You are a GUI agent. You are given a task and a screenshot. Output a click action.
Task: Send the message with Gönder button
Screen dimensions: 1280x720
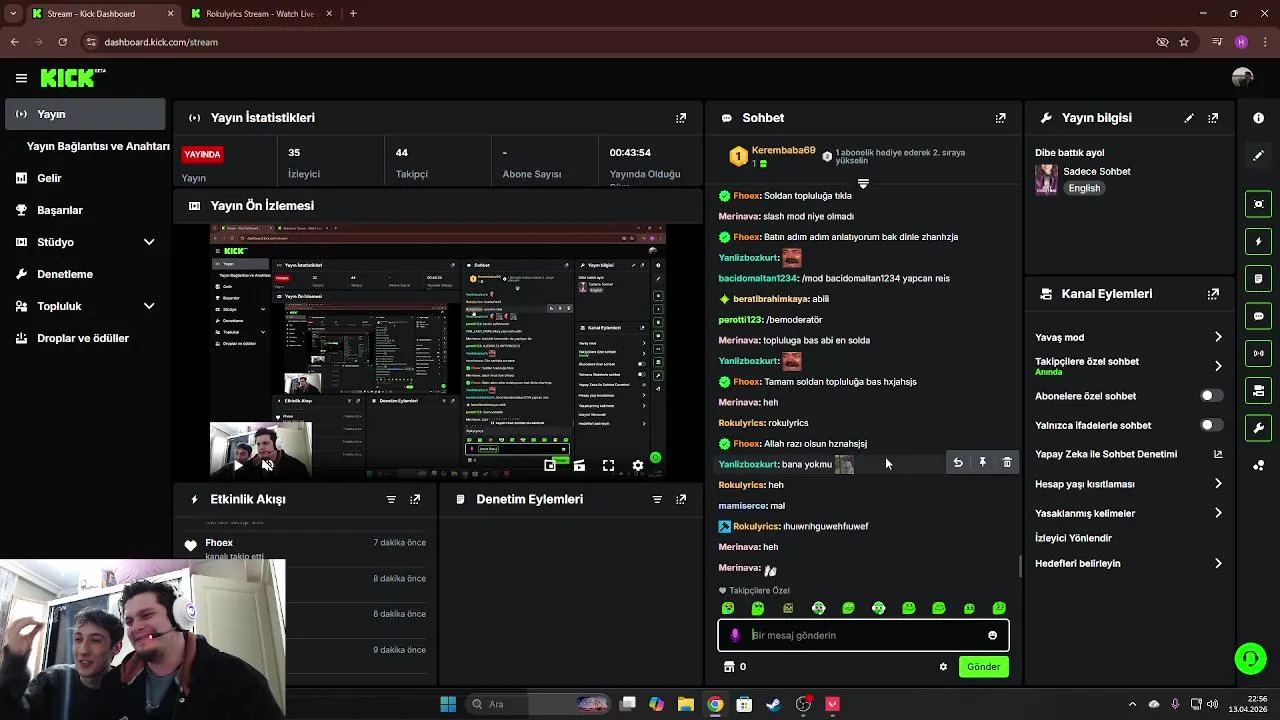pyautogui.click(x=983, y=667)
